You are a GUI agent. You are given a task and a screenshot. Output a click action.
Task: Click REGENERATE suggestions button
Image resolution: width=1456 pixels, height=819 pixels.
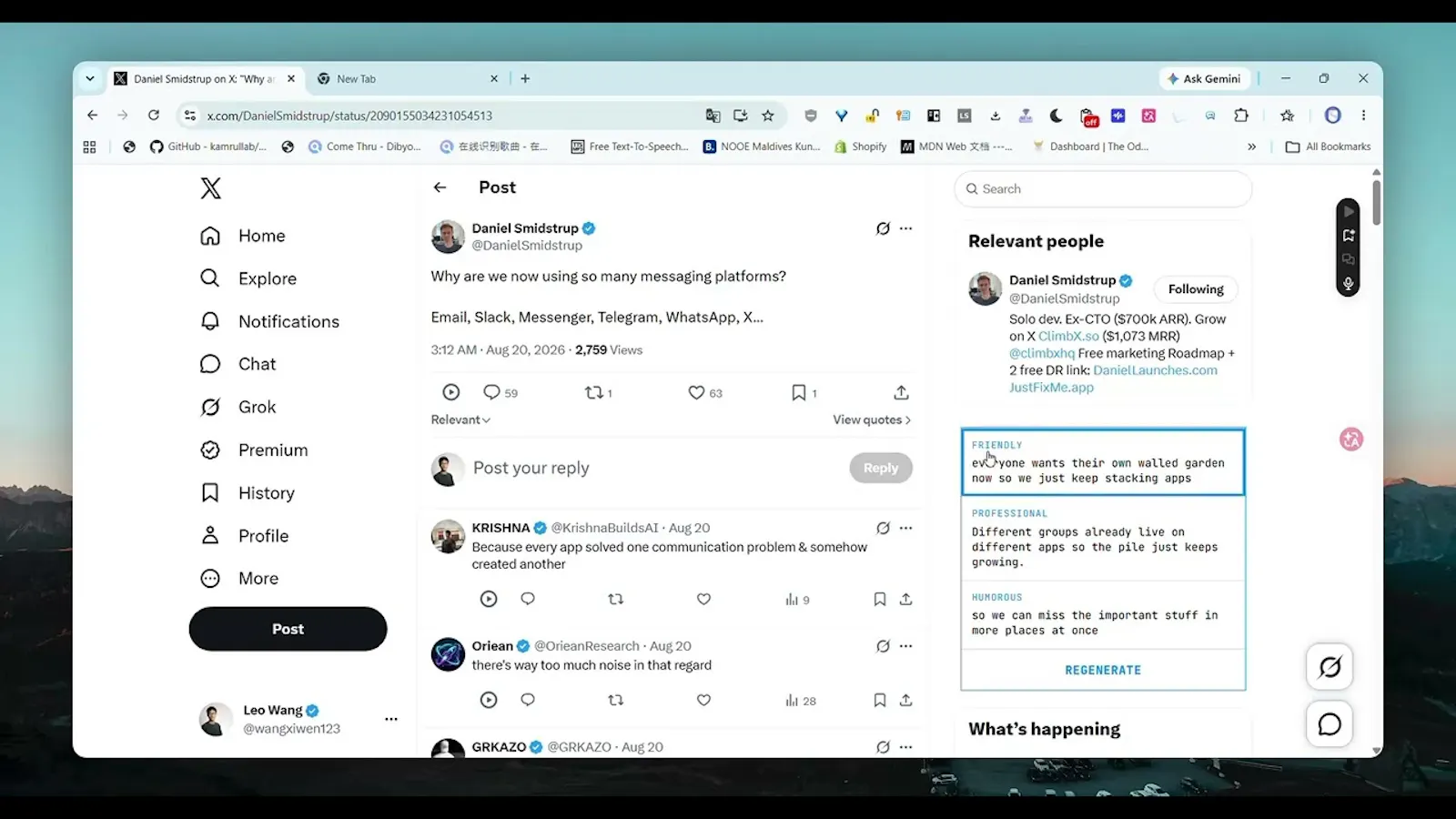tap(1103, 670)
